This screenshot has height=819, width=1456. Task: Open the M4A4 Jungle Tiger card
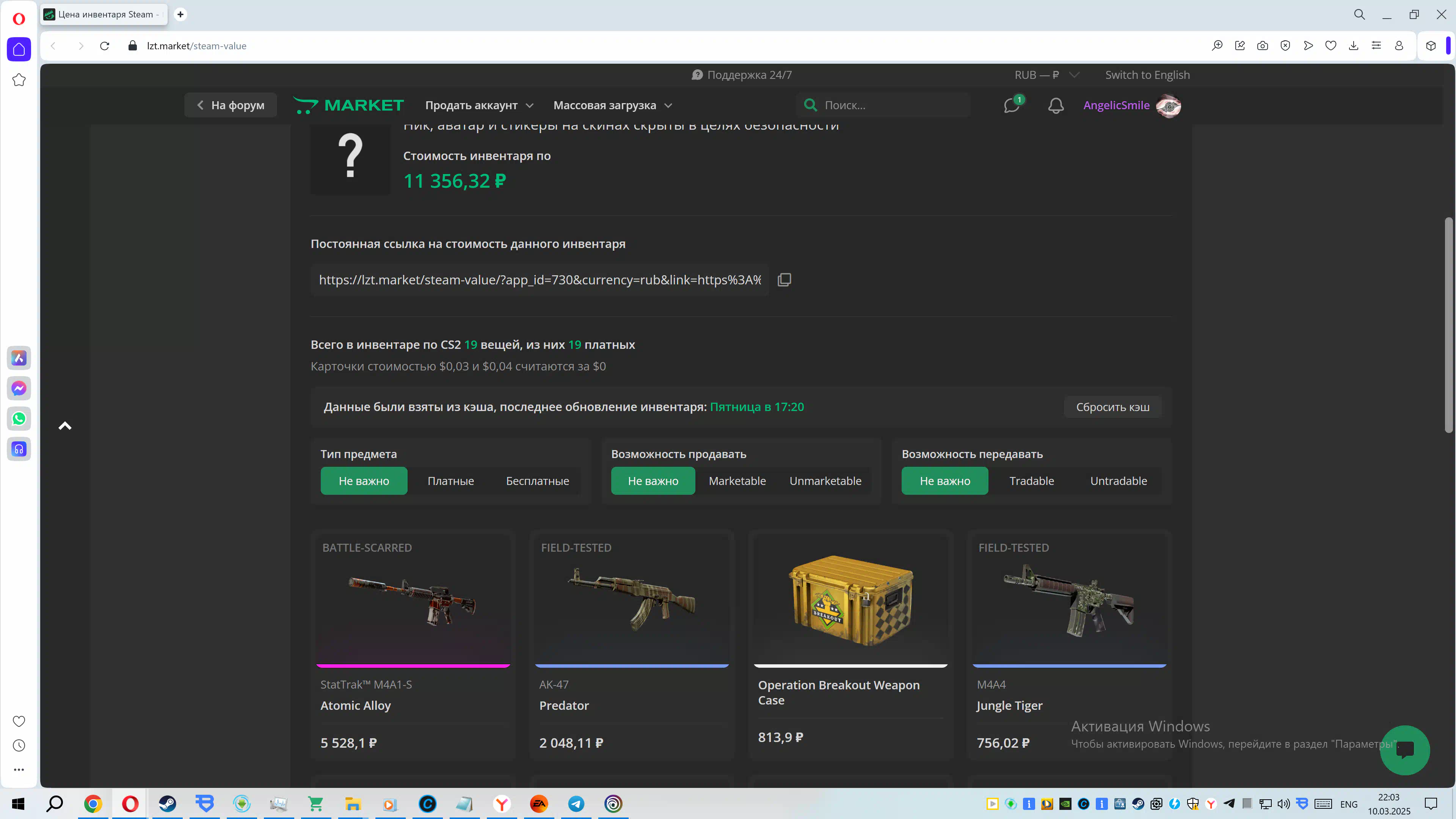tap(1069, 645)
